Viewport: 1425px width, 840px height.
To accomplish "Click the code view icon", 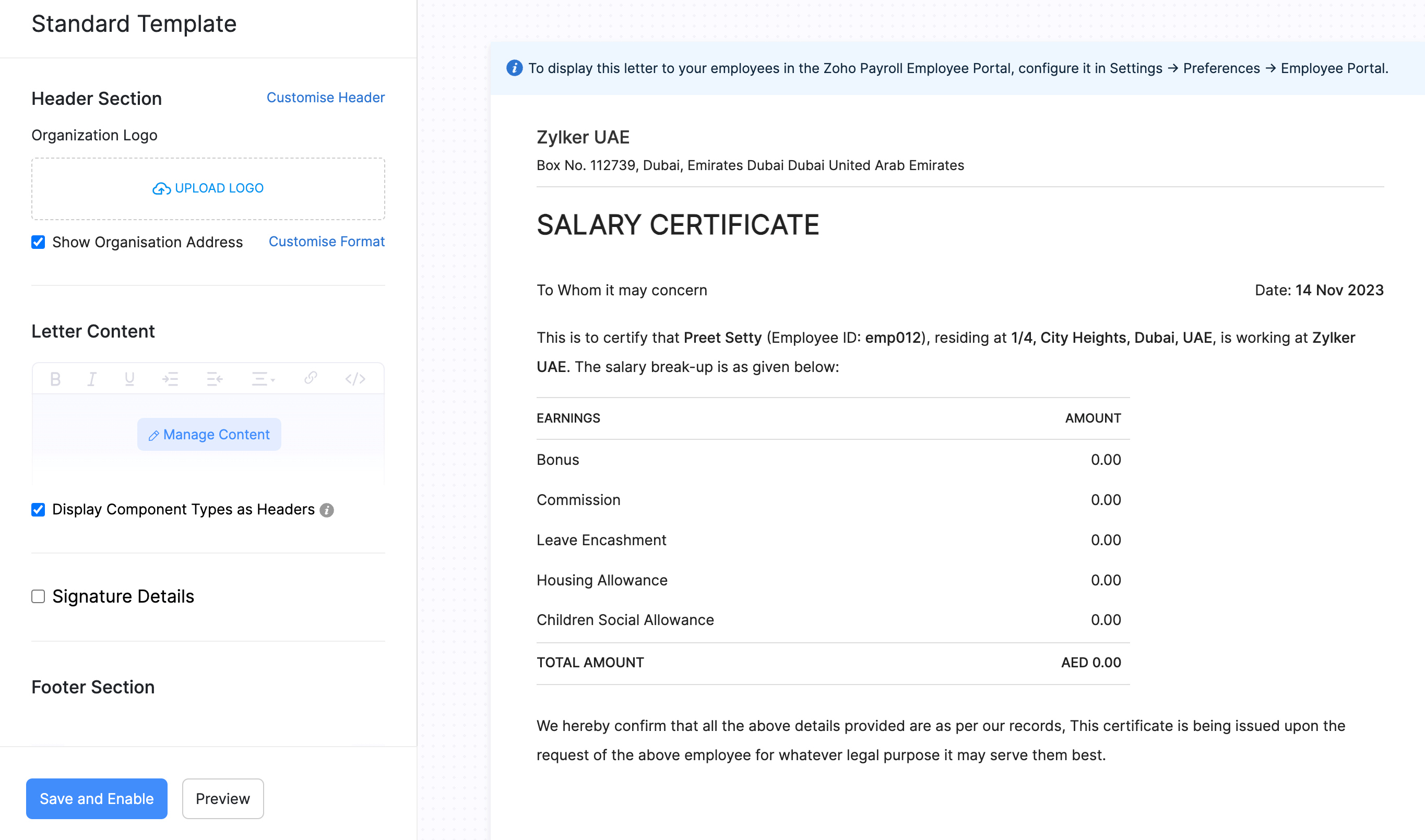I will [355, 379].
